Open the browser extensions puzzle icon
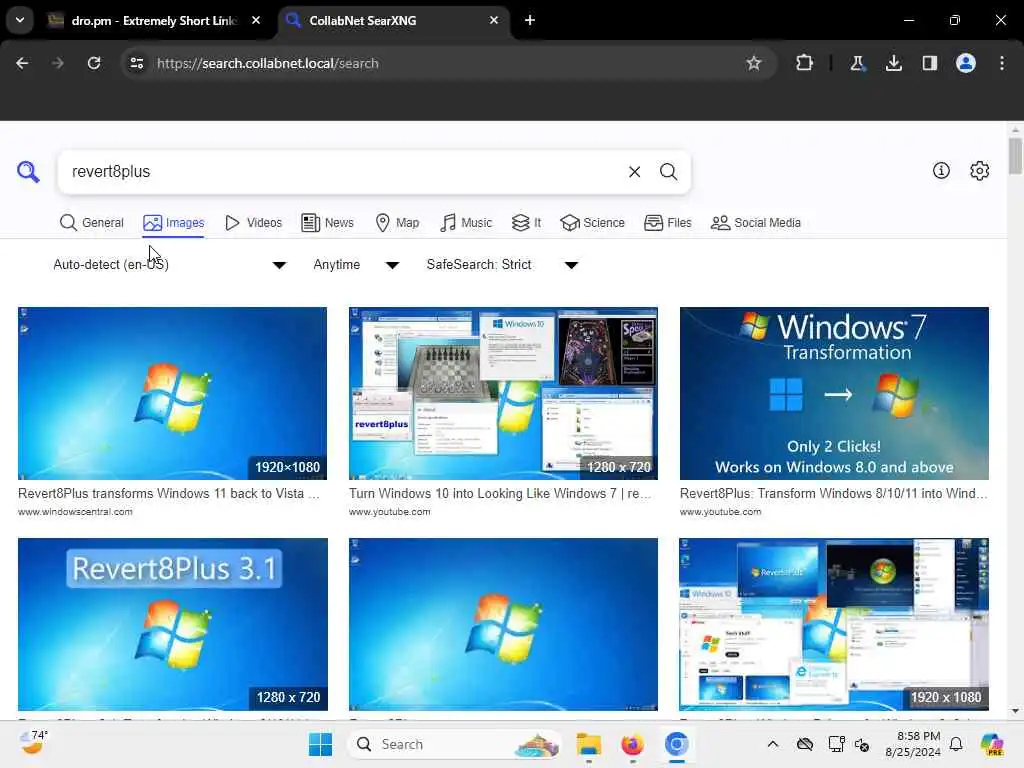 click(x=805, y=63)
